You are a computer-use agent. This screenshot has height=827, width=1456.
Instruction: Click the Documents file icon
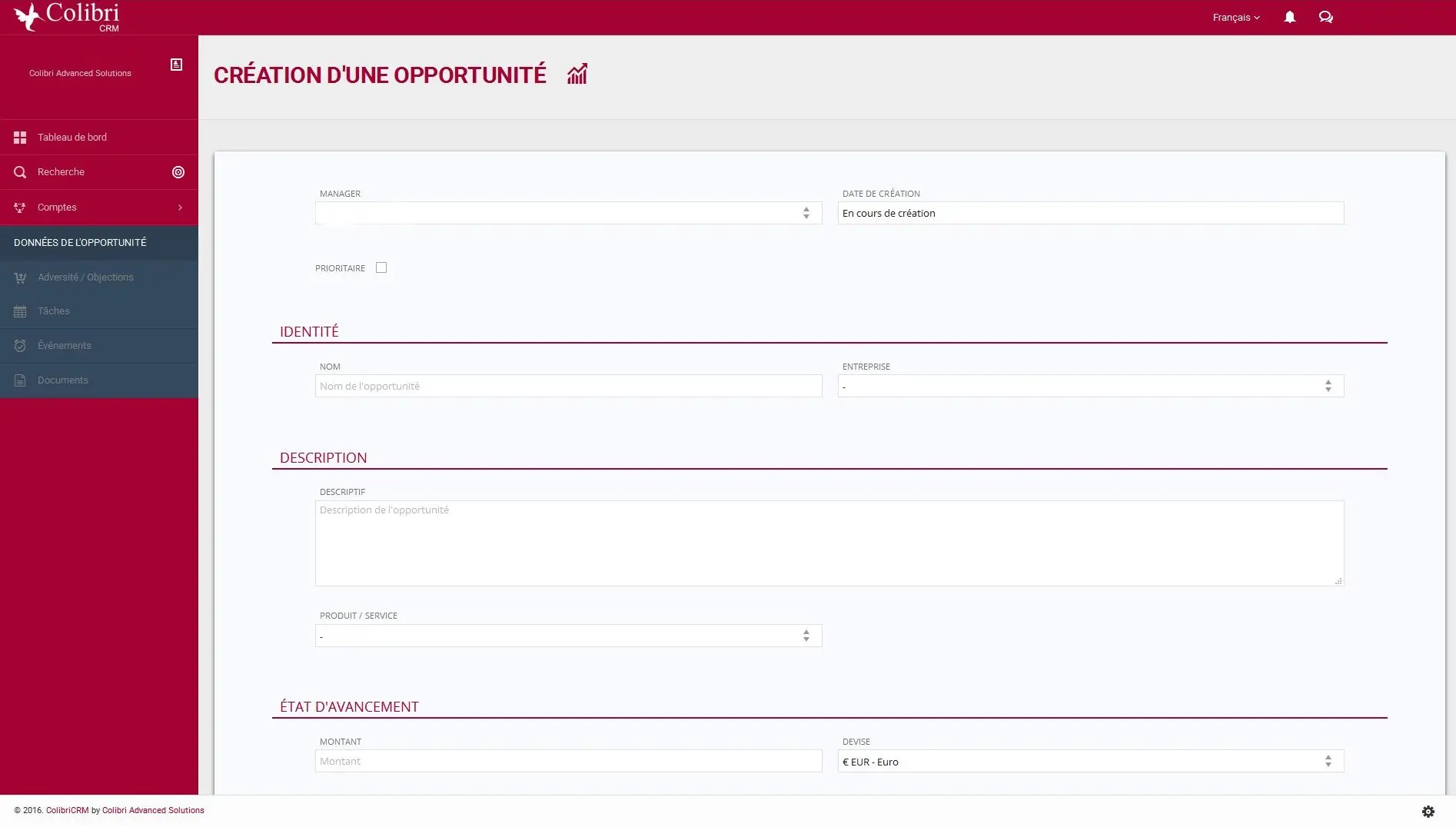point(20,380)
